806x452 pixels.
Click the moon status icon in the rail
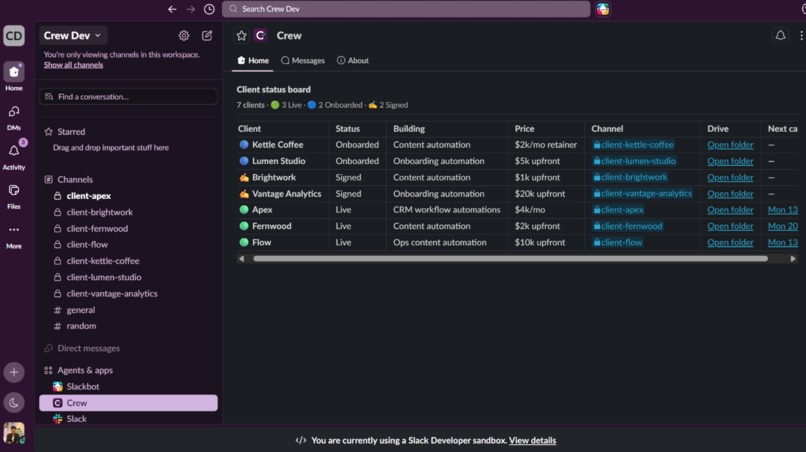(14, 403)
